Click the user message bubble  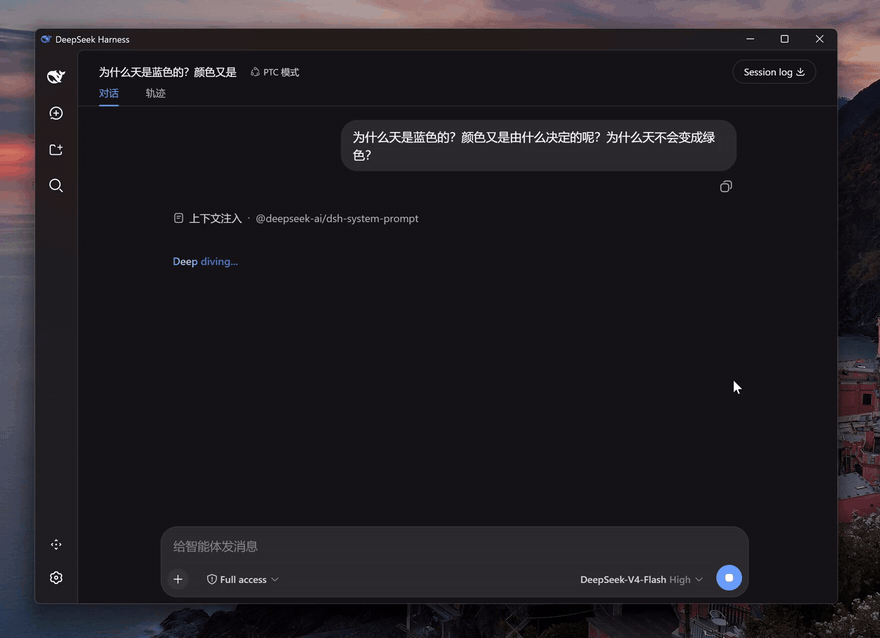point(538,146)
